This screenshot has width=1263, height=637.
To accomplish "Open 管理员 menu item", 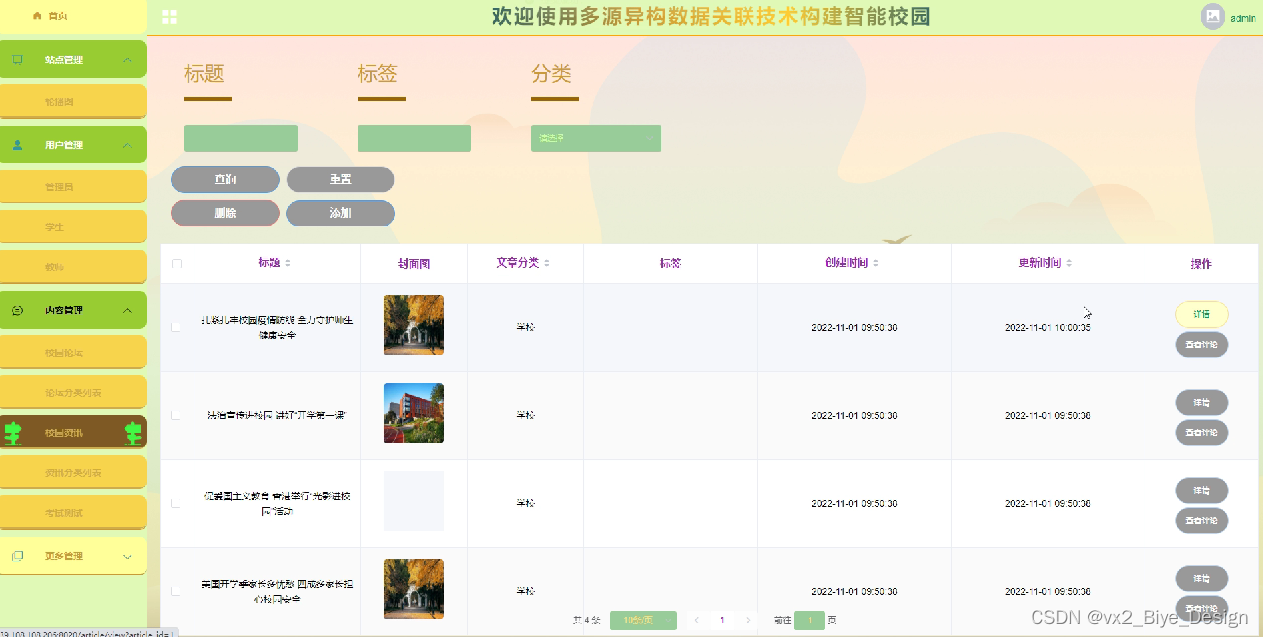I will (x=73, y=187).
